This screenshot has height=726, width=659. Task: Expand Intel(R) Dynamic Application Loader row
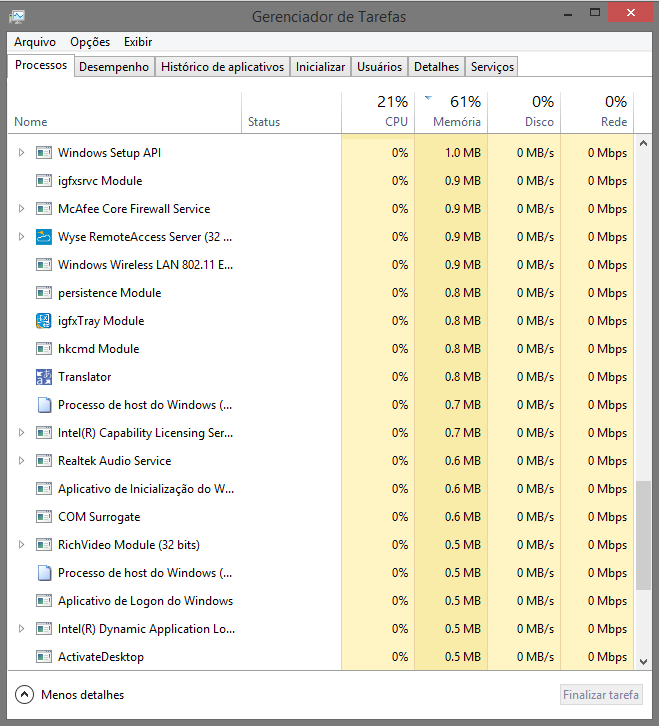(21, 629)
